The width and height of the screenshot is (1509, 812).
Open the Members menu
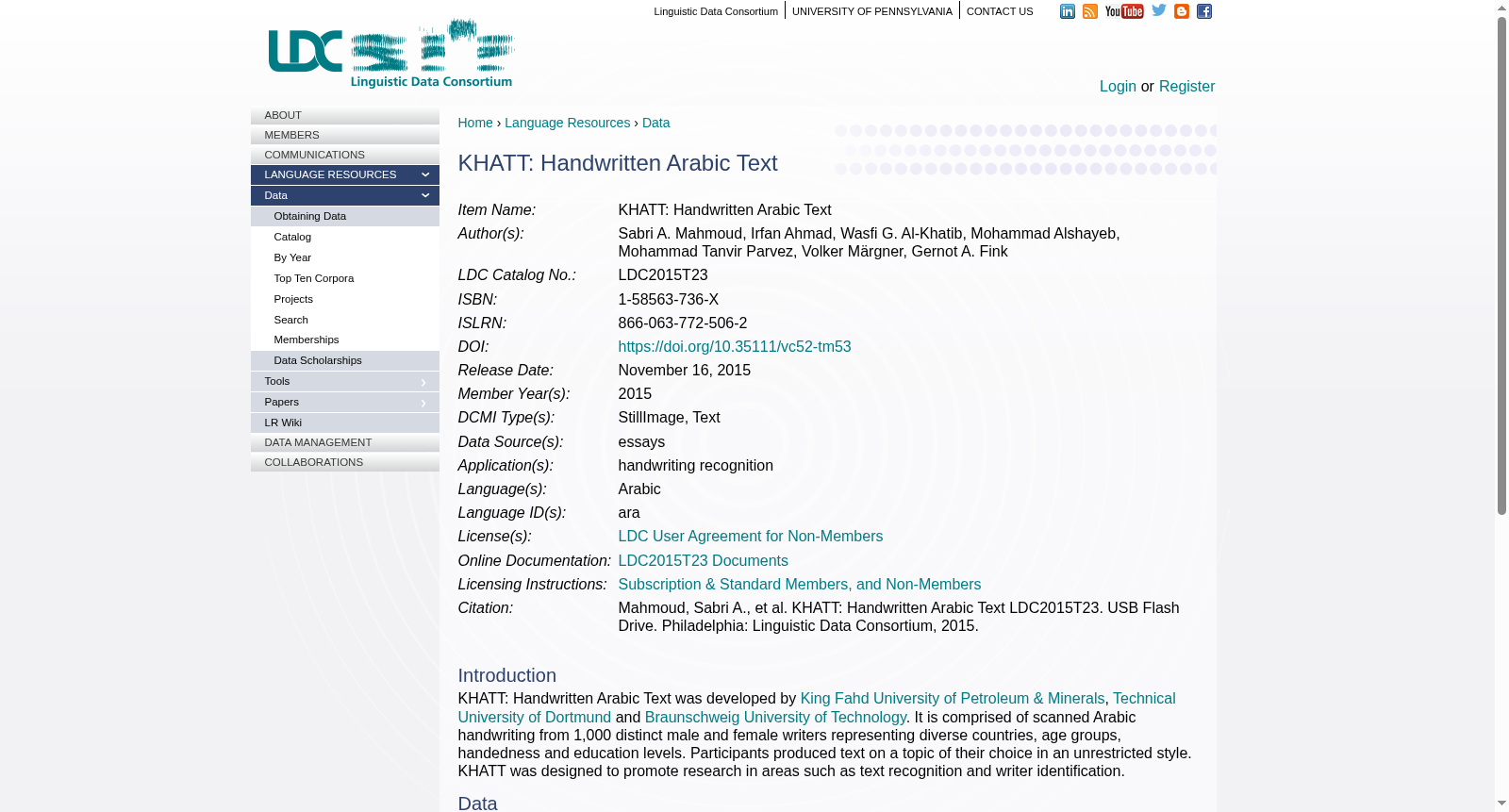345,135
